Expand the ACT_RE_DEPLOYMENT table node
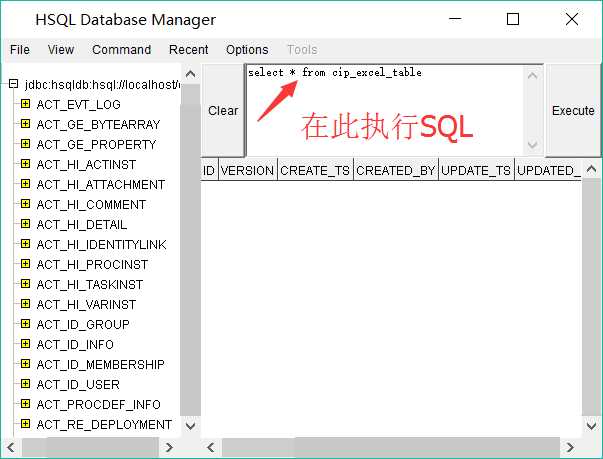 pos(25,424)
